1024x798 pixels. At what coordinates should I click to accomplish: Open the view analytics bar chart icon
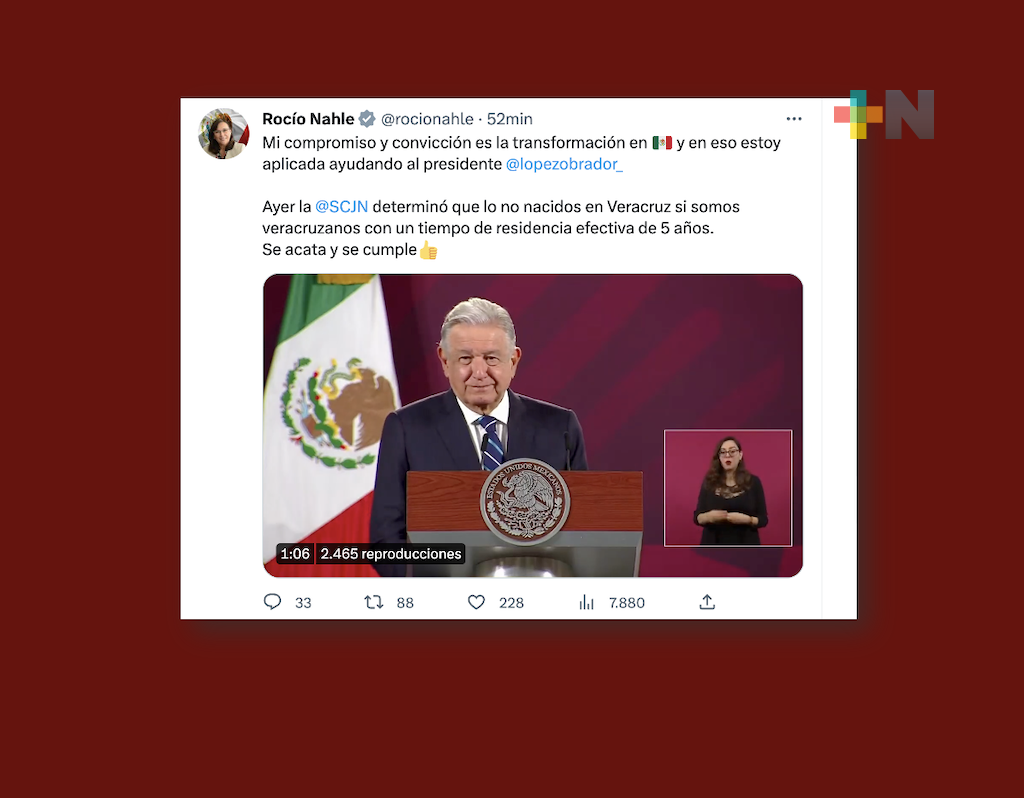pos(586,602)
